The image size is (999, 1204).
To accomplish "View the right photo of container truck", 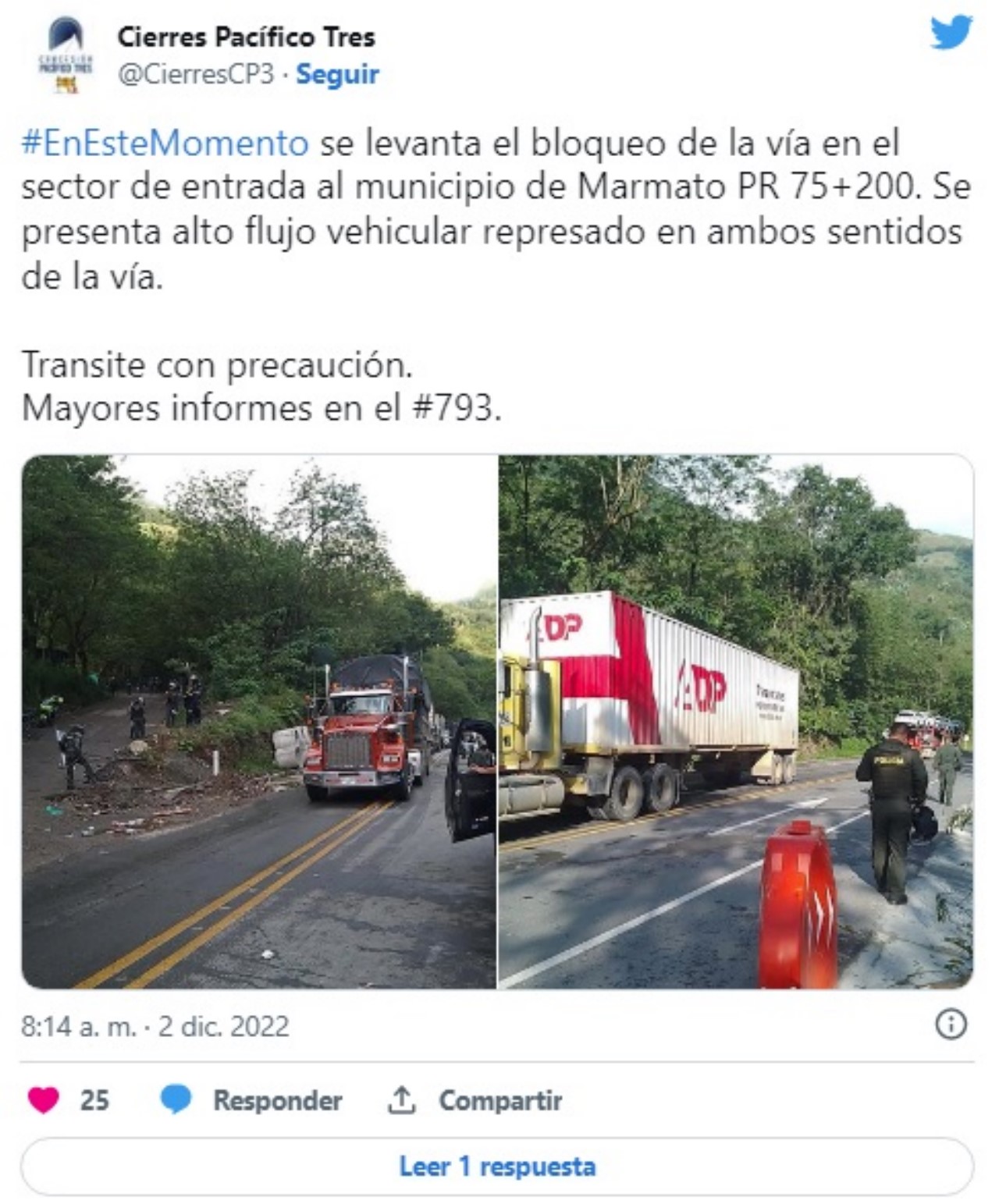I will 736,722.
